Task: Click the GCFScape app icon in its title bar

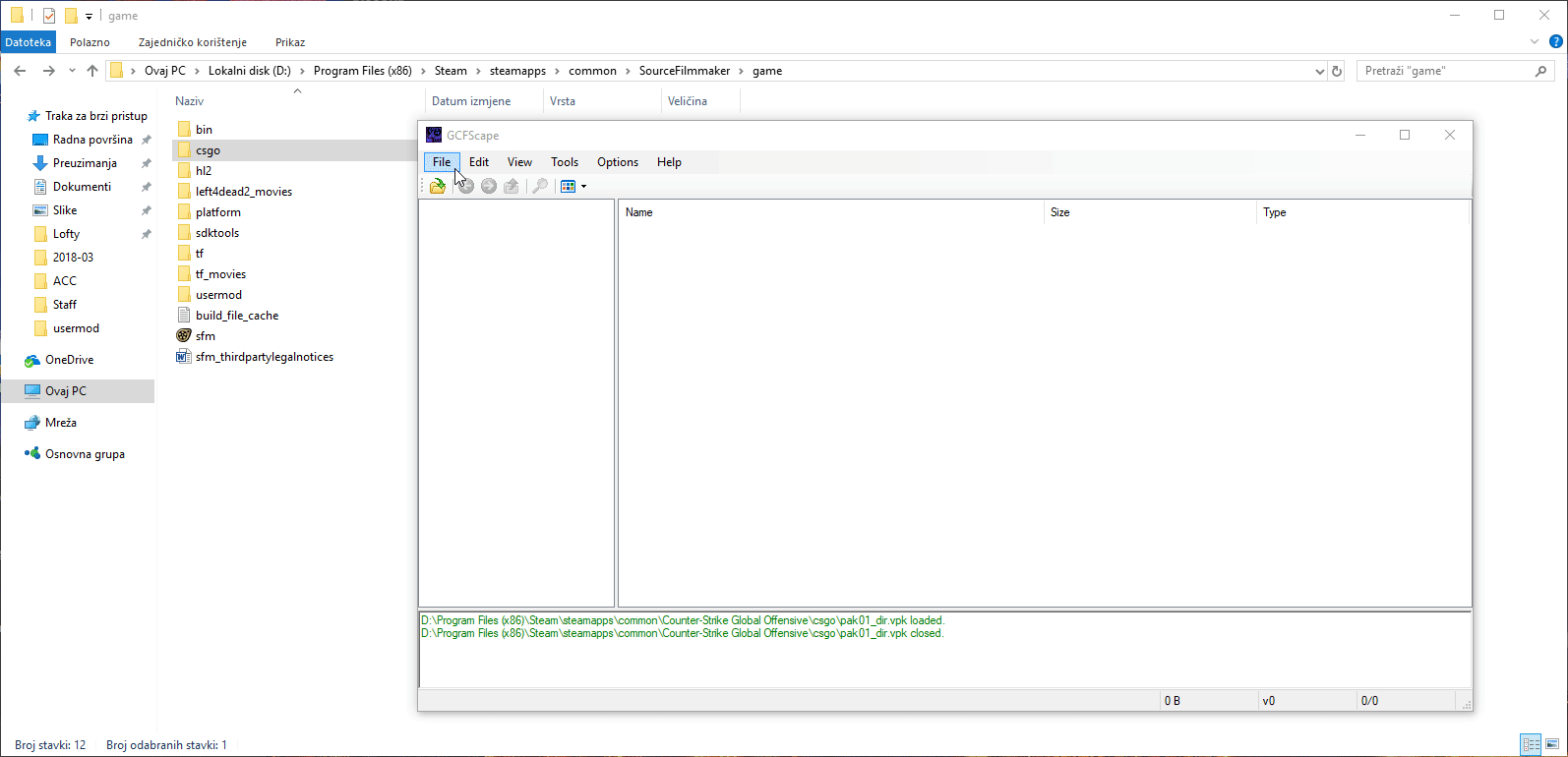Action: click(x=434, y=135)
